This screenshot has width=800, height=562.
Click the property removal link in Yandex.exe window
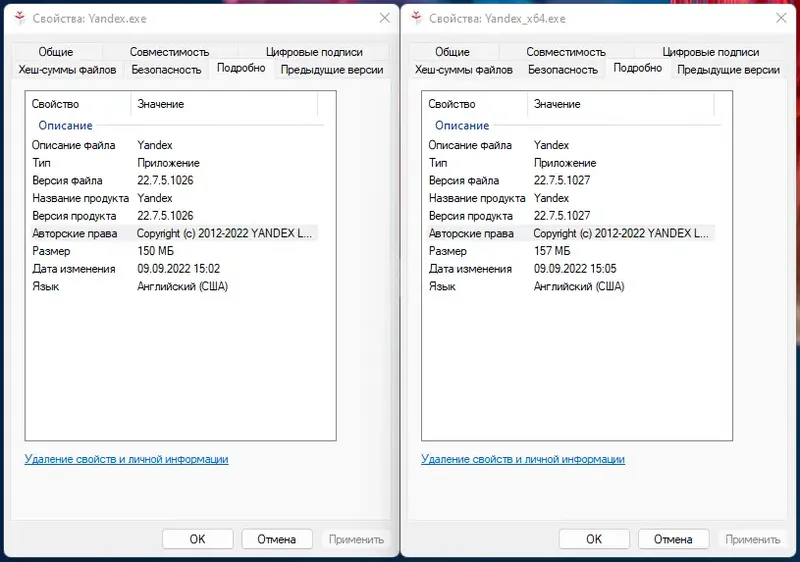click(126, 459)
